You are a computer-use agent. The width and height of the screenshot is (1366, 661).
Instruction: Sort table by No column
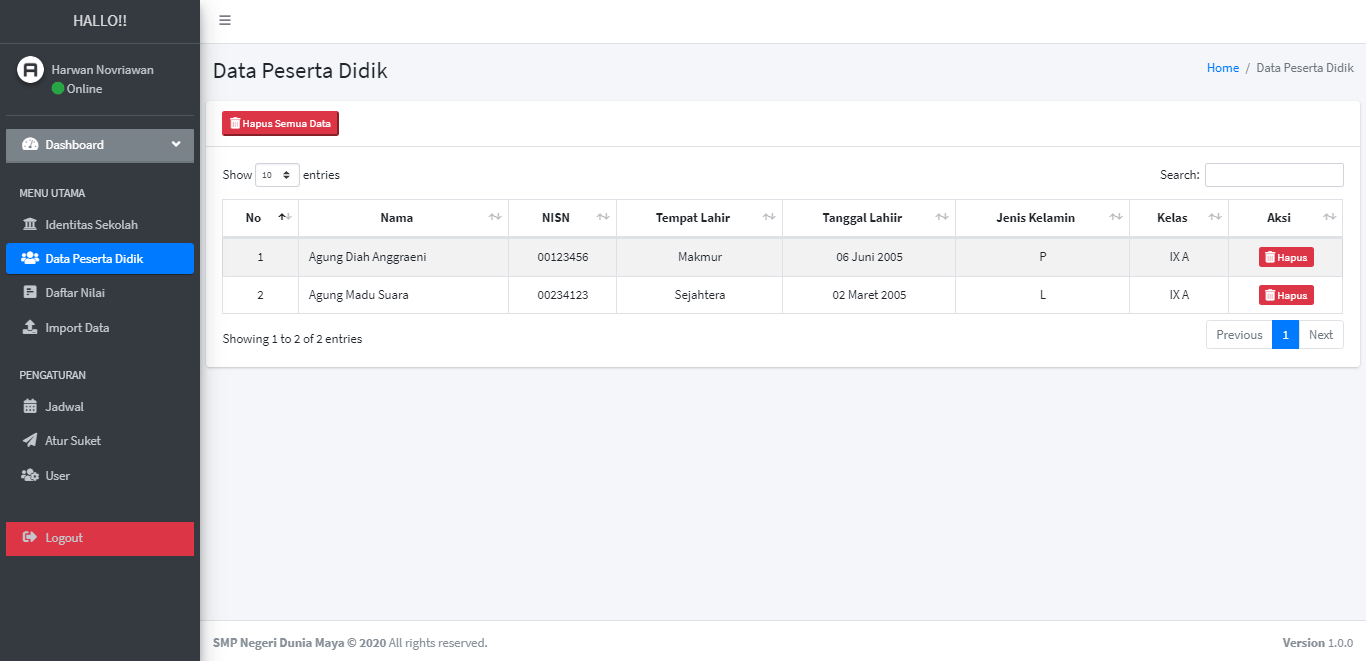click(260, 218)
